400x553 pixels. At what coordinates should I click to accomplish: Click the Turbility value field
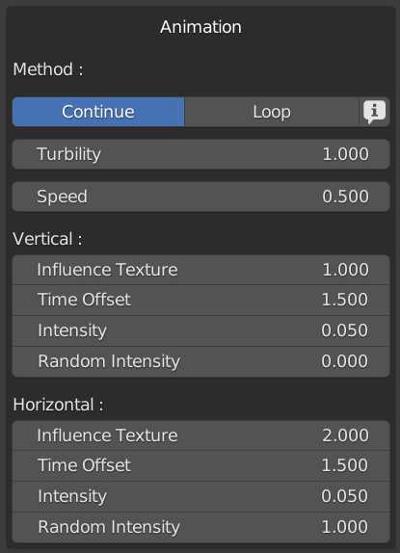201,154
